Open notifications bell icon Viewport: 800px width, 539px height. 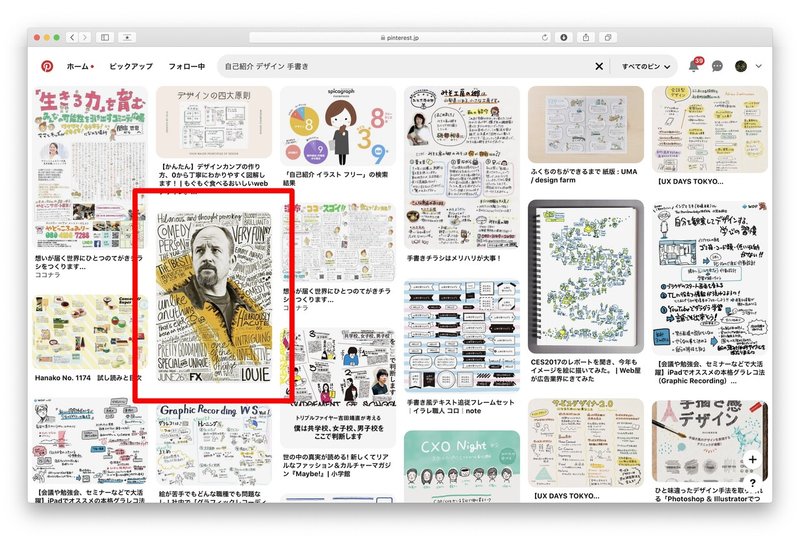pyautogui.click(x=694, y=65)
